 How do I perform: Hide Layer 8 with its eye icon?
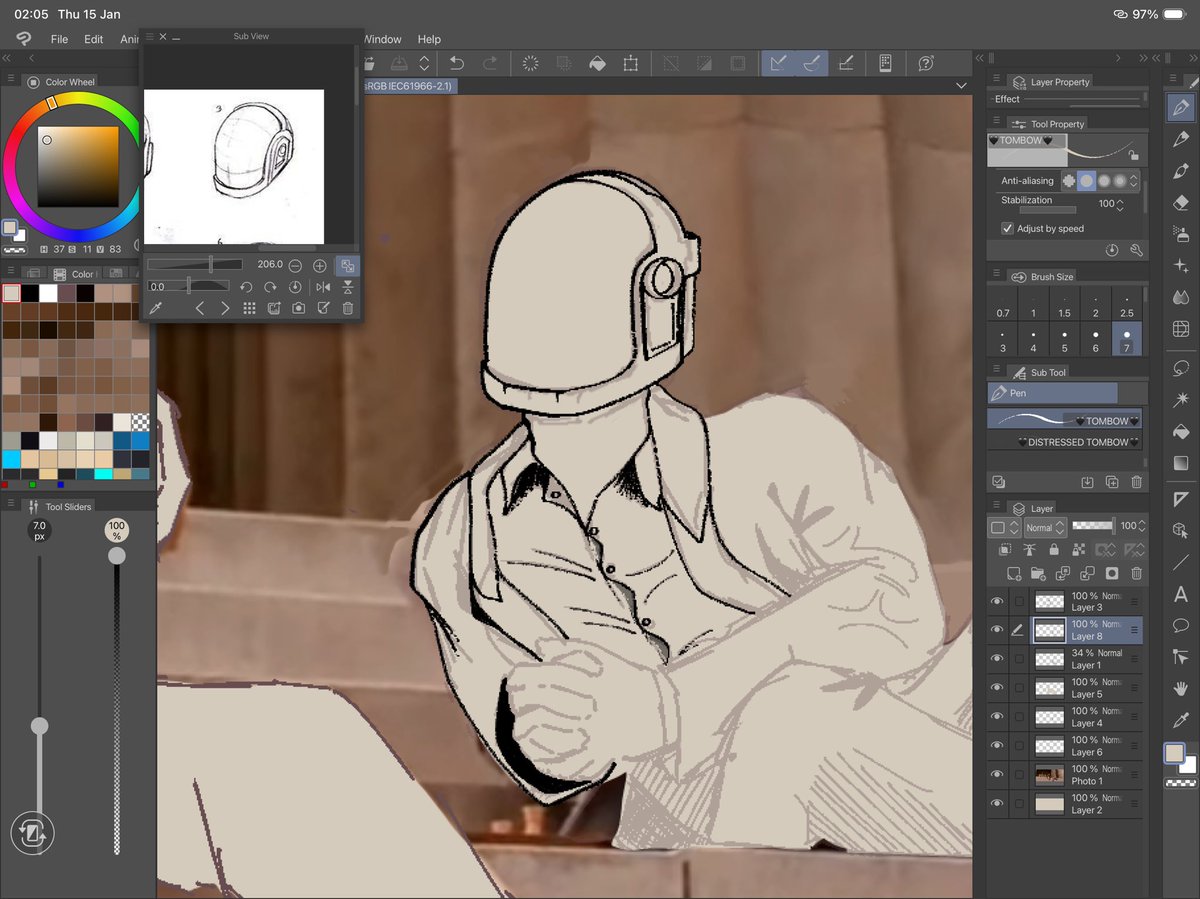click(996, 630)
